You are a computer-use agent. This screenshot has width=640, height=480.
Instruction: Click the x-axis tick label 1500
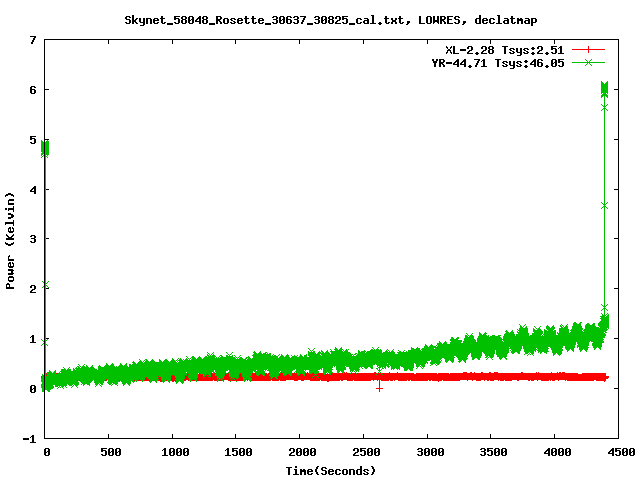pos(238,452)
